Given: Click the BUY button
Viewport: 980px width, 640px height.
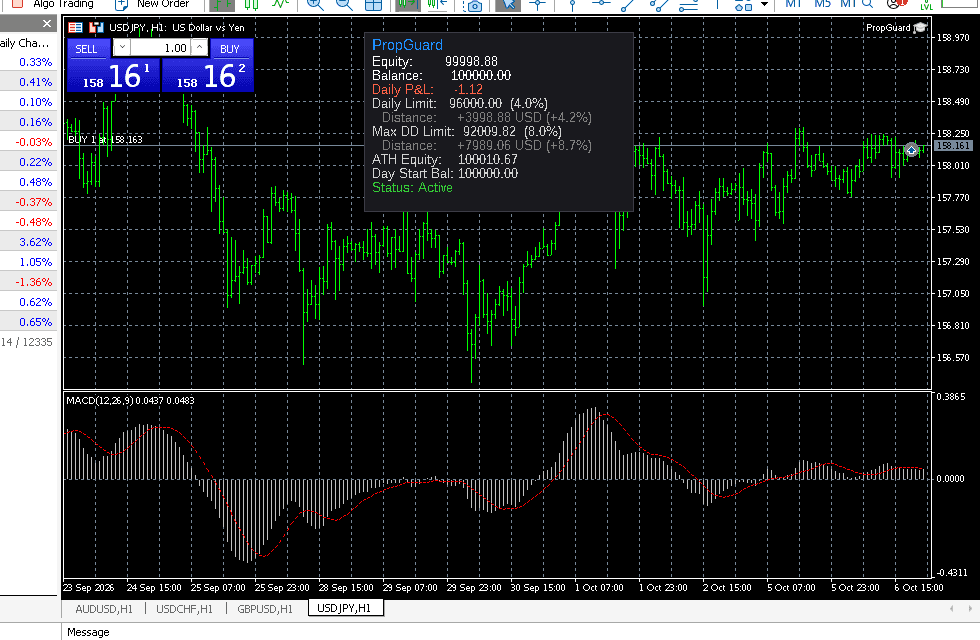Looking at the screenshot, I should [x=230, y=49].
